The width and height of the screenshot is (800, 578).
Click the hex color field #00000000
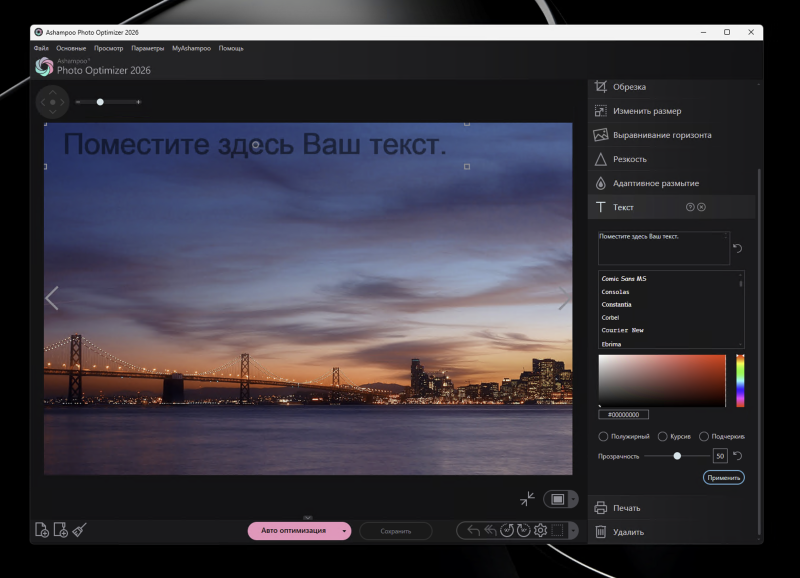(623, 414)
